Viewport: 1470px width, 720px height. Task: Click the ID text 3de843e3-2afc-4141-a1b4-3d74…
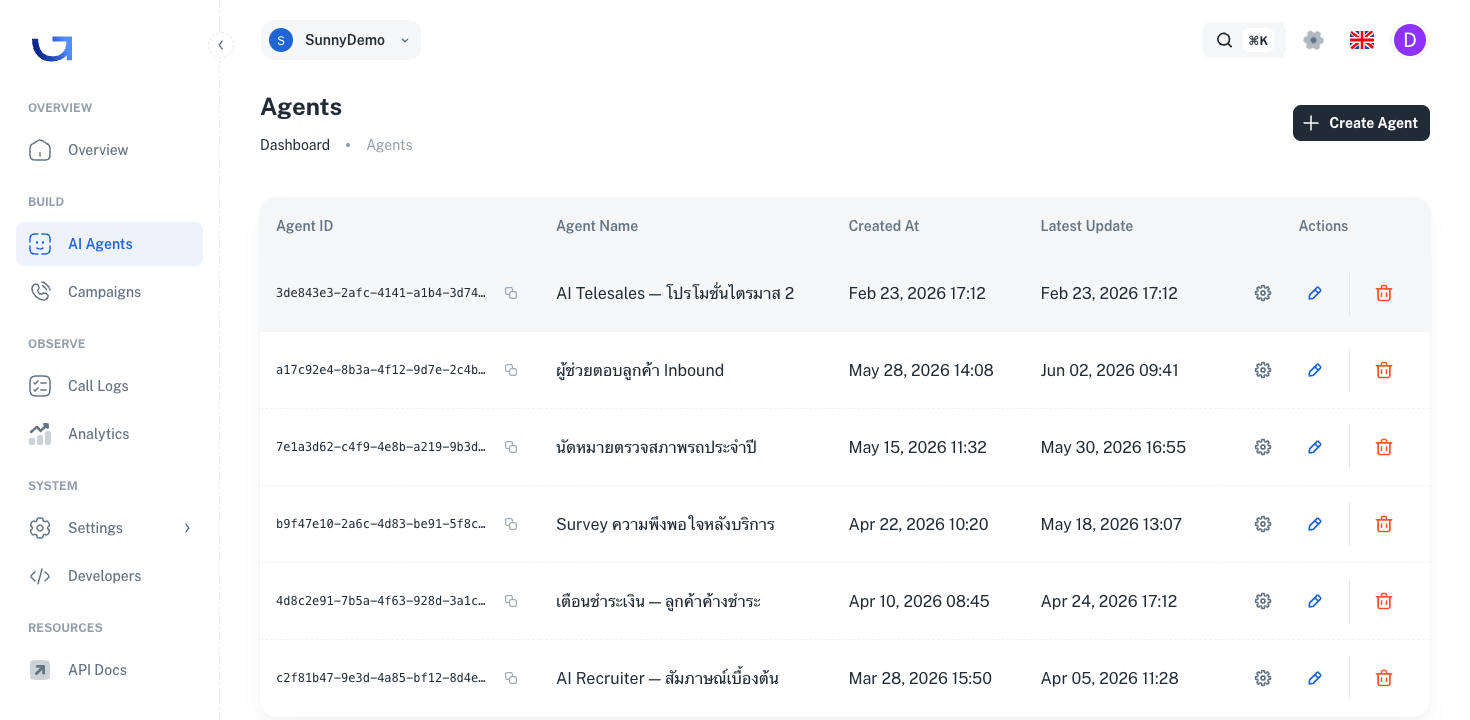[381, 293]
